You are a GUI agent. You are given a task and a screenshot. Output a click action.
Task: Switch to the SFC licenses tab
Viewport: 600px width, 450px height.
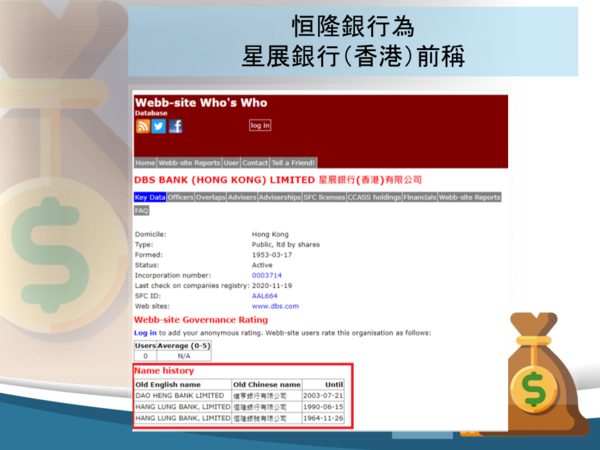pyautogui.click(x=324, y=197)
